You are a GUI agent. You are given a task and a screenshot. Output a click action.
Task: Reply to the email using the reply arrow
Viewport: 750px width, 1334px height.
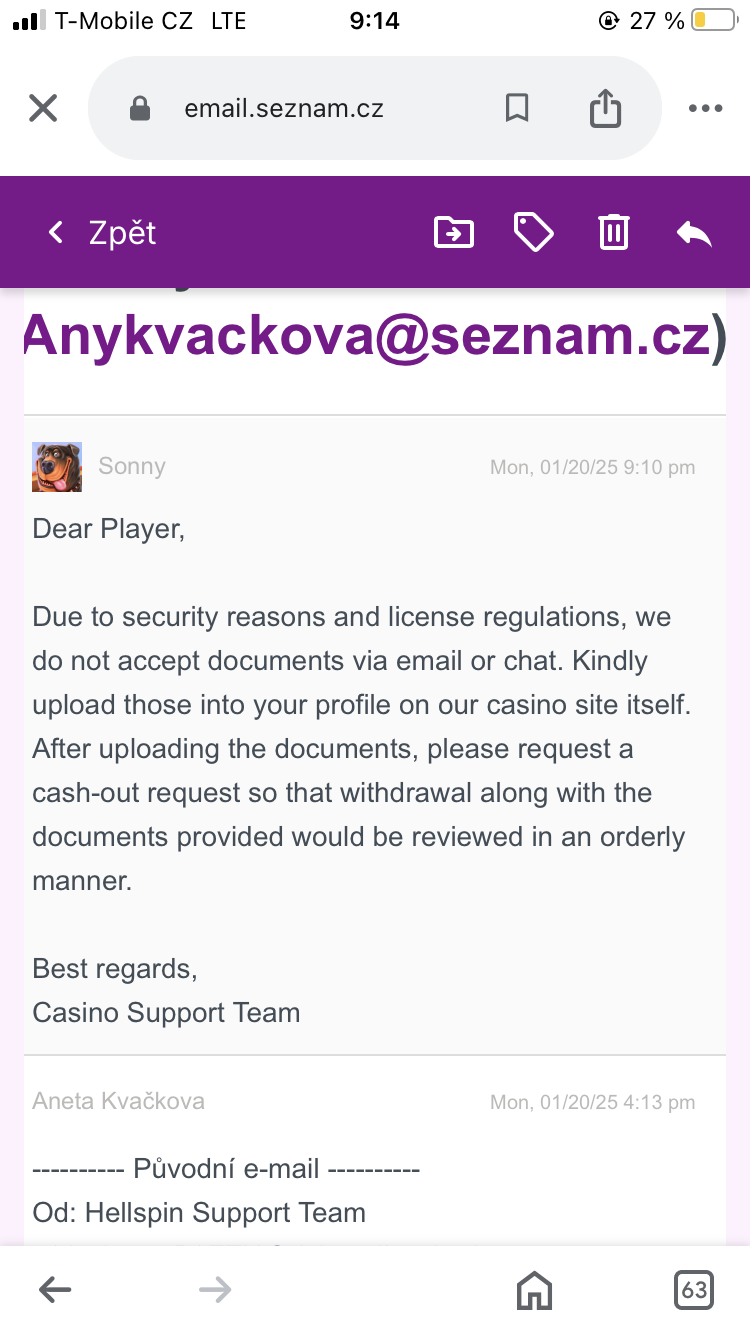(x=693, y=231)
